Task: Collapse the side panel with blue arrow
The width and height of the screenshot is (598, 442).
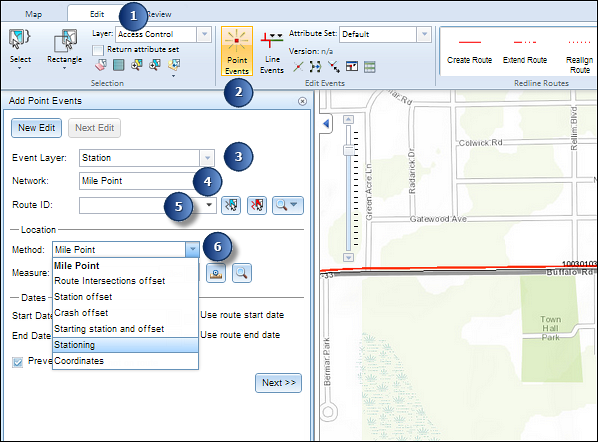Action: [326, 124]
